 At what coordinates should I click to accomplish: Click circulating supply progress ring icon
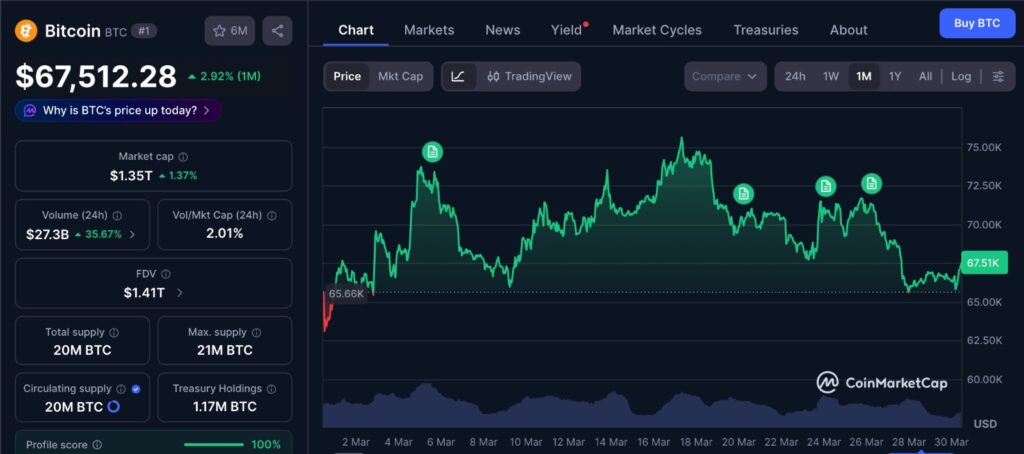[114, 407]
